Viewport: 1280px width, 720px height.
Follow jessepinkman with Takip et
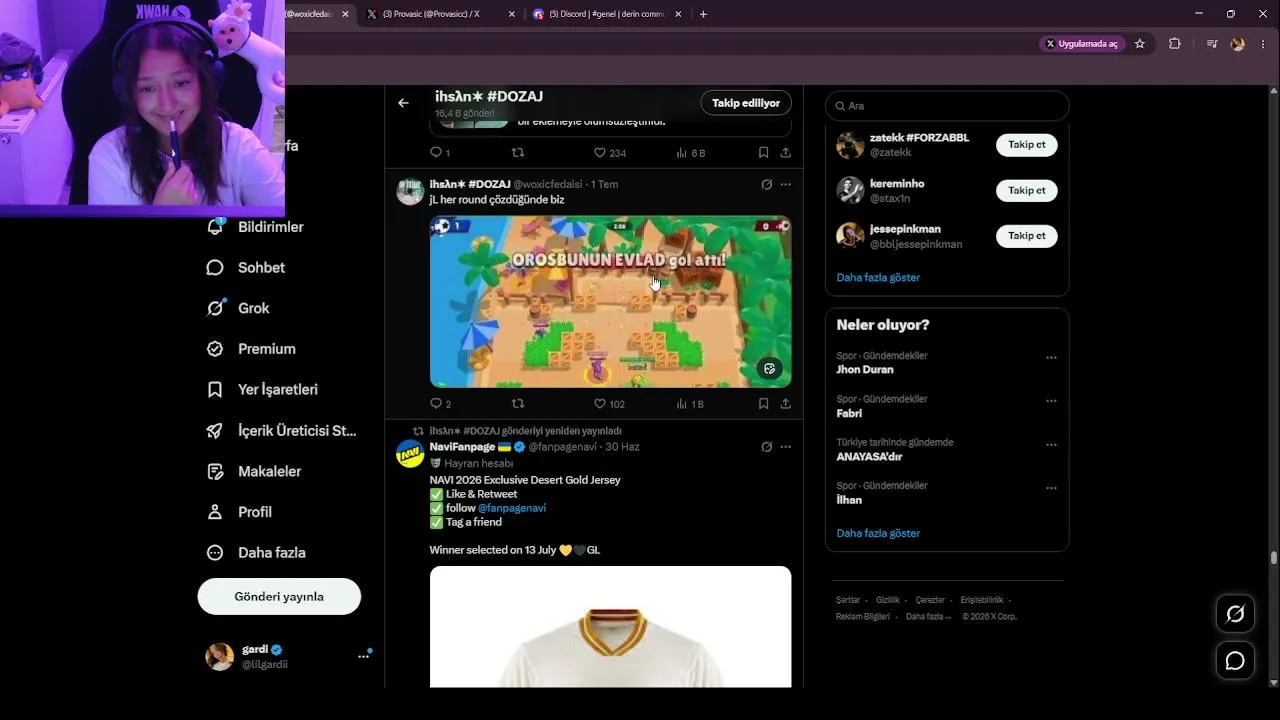click(x=1027, y=236)
